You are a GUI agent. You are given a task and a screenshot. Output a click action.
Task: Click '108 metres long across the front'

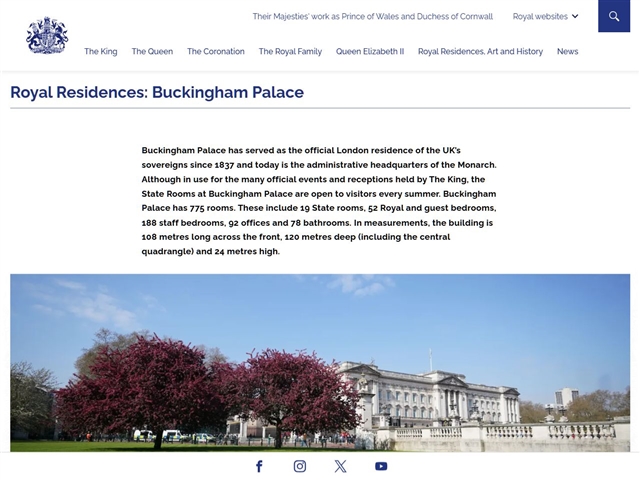[211, 237]
